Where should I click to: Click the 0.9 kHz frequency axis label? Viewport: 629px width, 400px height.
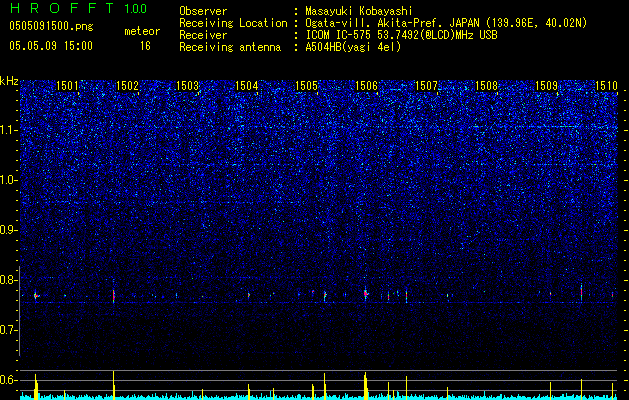pos(9,230)
